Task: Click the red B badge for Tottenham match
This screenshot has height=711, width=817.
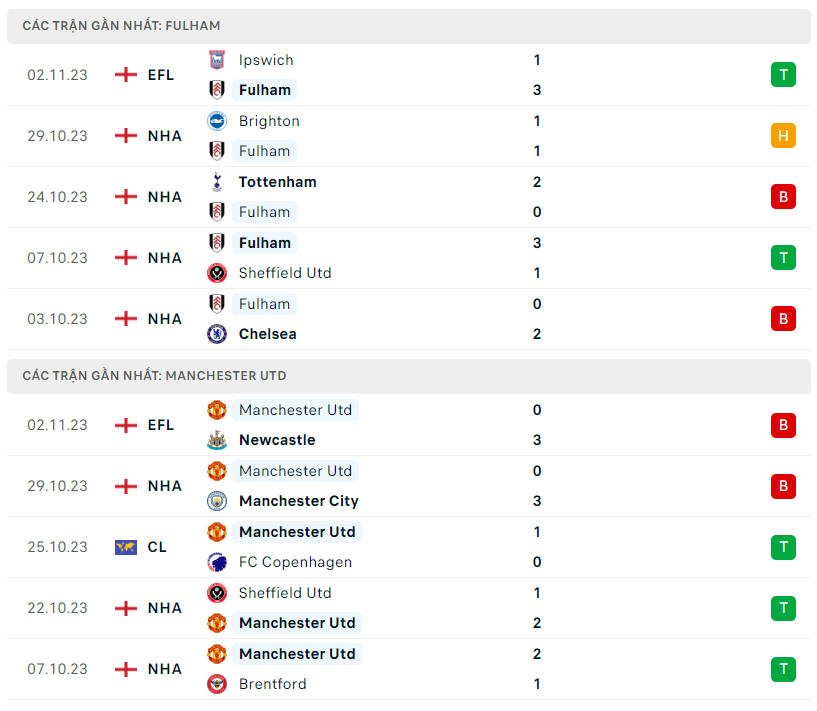Action: [783, 197]
